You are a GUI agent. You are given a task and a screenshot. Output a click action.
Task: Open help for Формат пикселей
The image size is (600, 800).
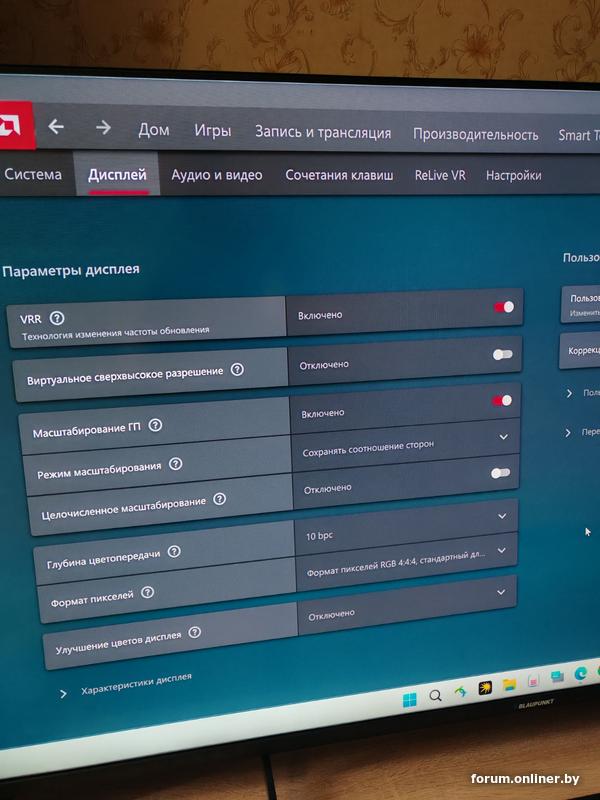click(147, 592)
